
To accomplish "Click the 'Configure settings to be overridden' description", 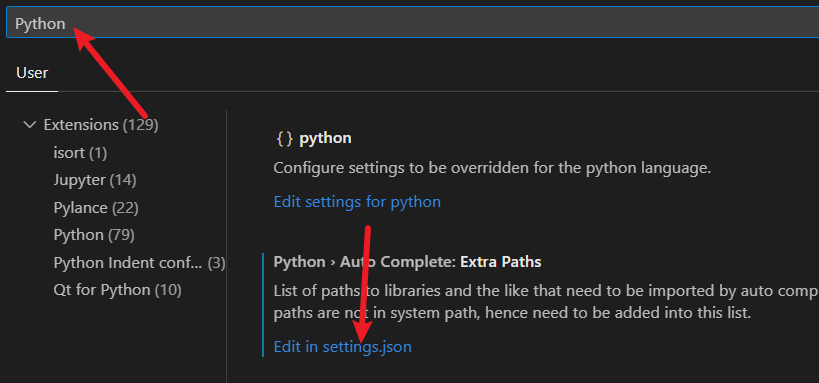I will (x=493, y=168).
